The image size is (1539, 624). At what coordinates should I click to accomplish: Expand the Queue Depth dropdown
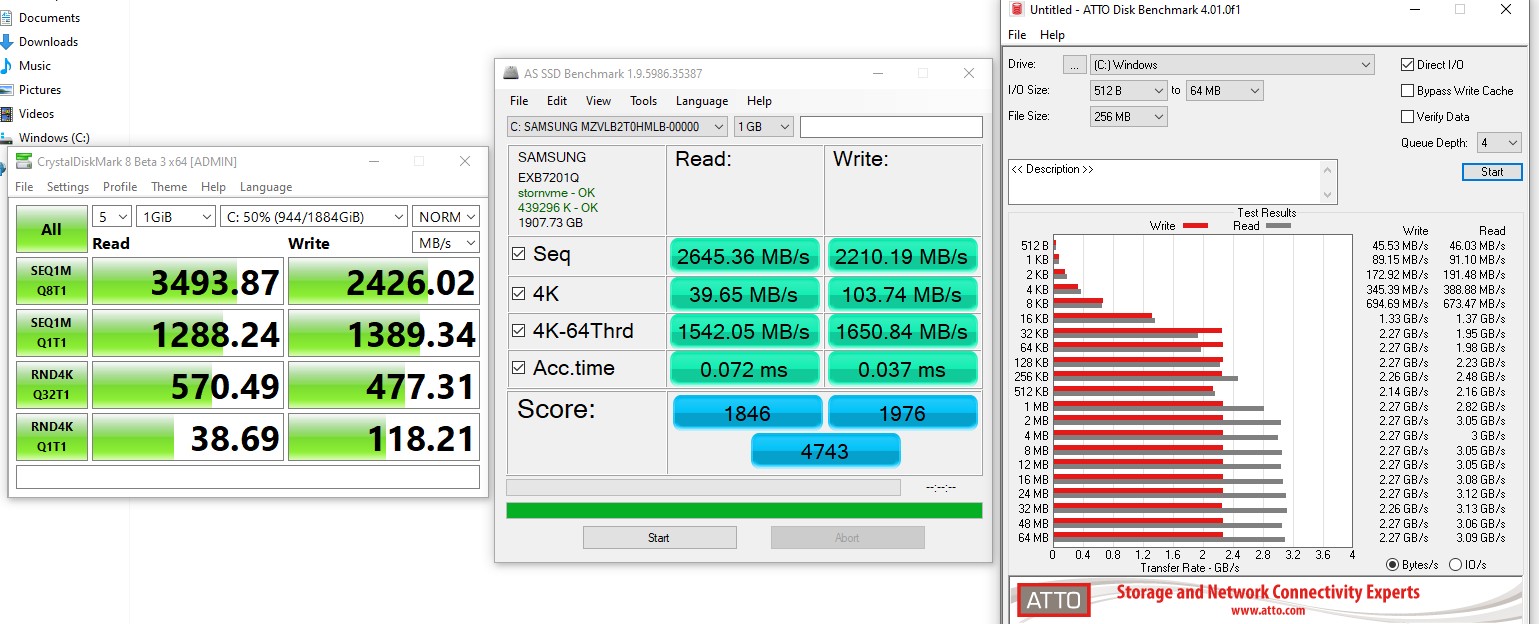tap(1498, 143)
